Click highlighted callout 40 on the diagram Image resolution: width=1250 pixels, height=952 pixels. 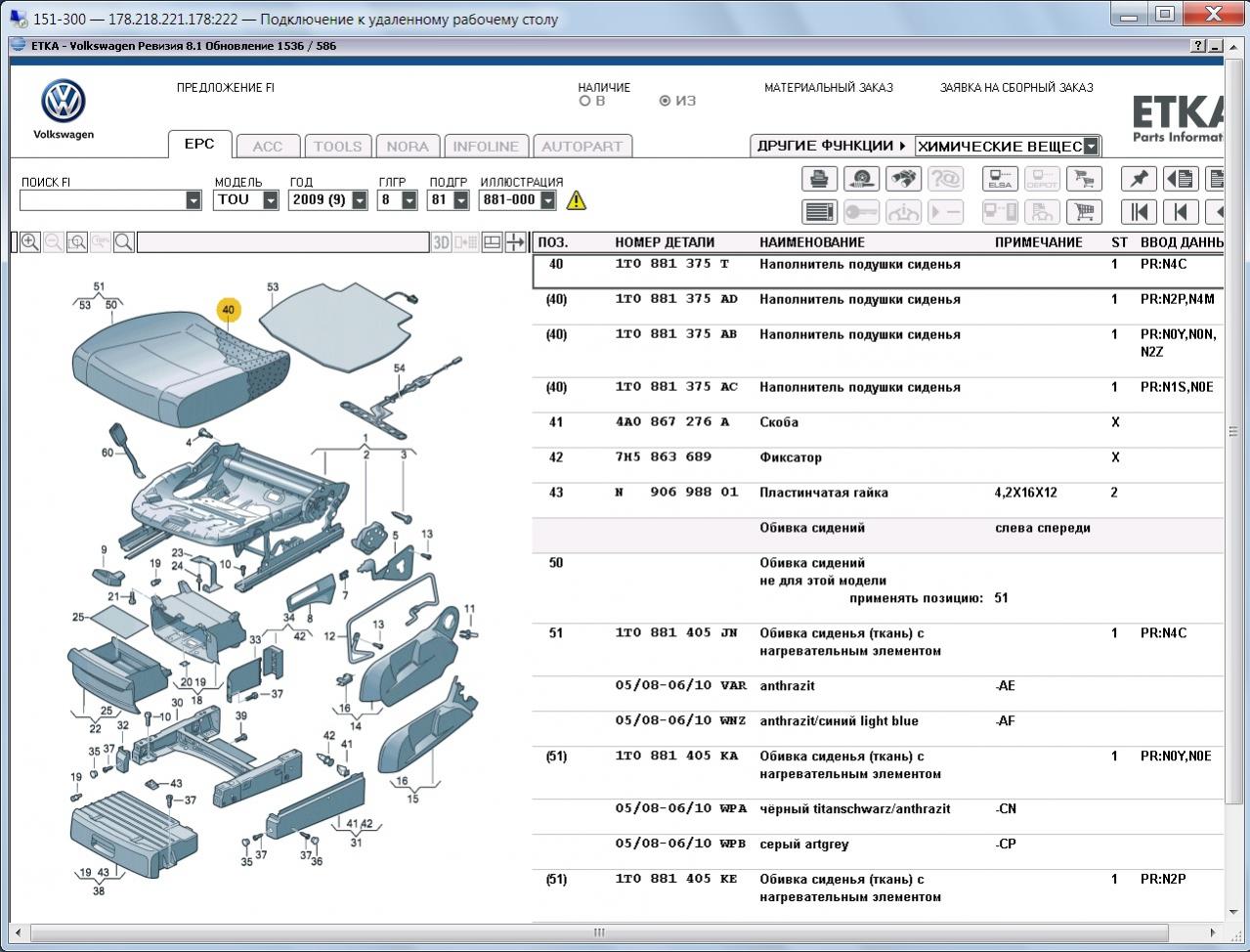tap(229, 310)
